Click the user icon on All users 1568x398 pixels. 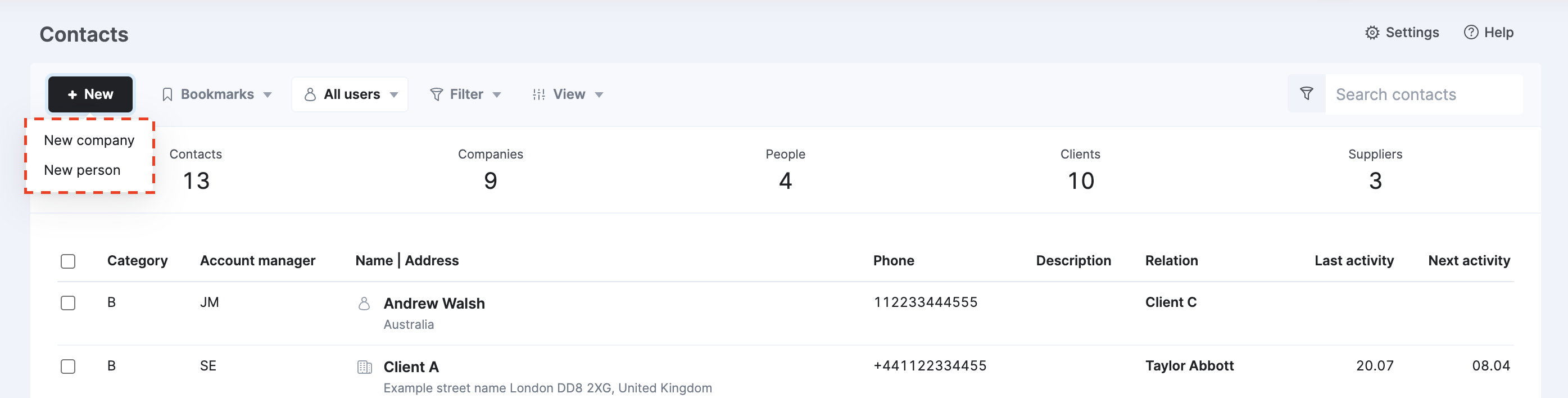pos(310,94)
